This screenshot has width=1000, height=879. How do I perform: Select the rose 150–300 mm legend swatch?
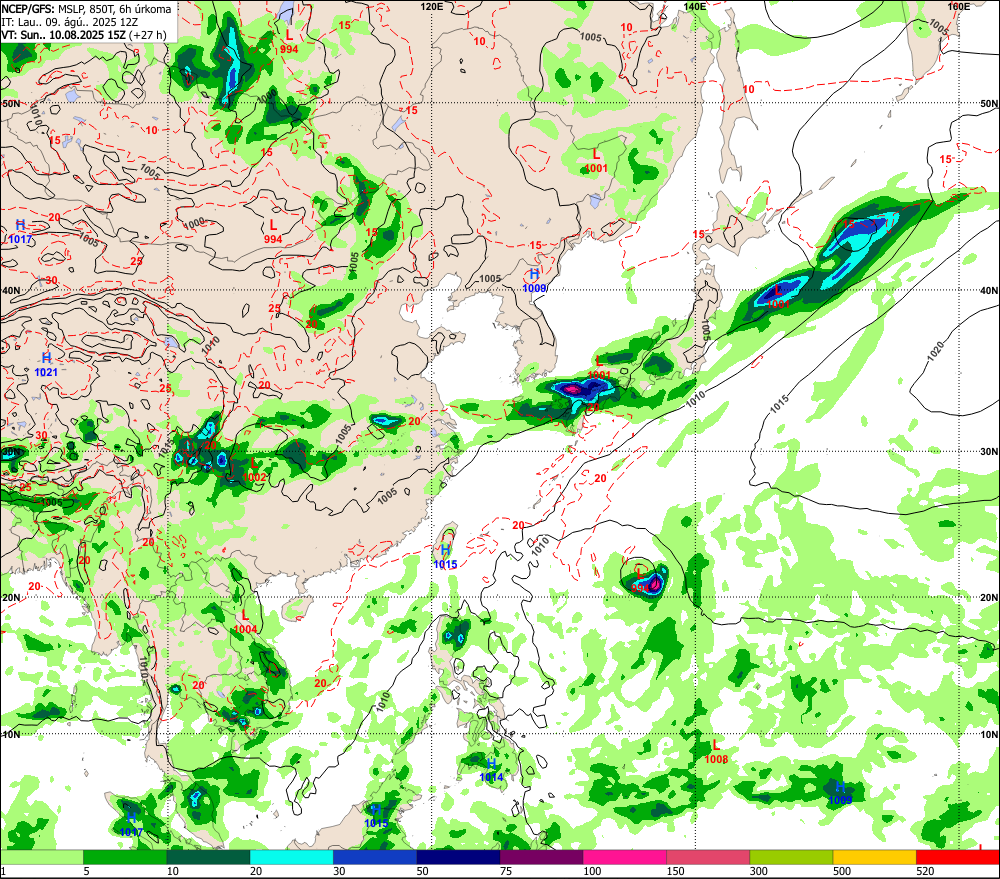coord(708,857)
